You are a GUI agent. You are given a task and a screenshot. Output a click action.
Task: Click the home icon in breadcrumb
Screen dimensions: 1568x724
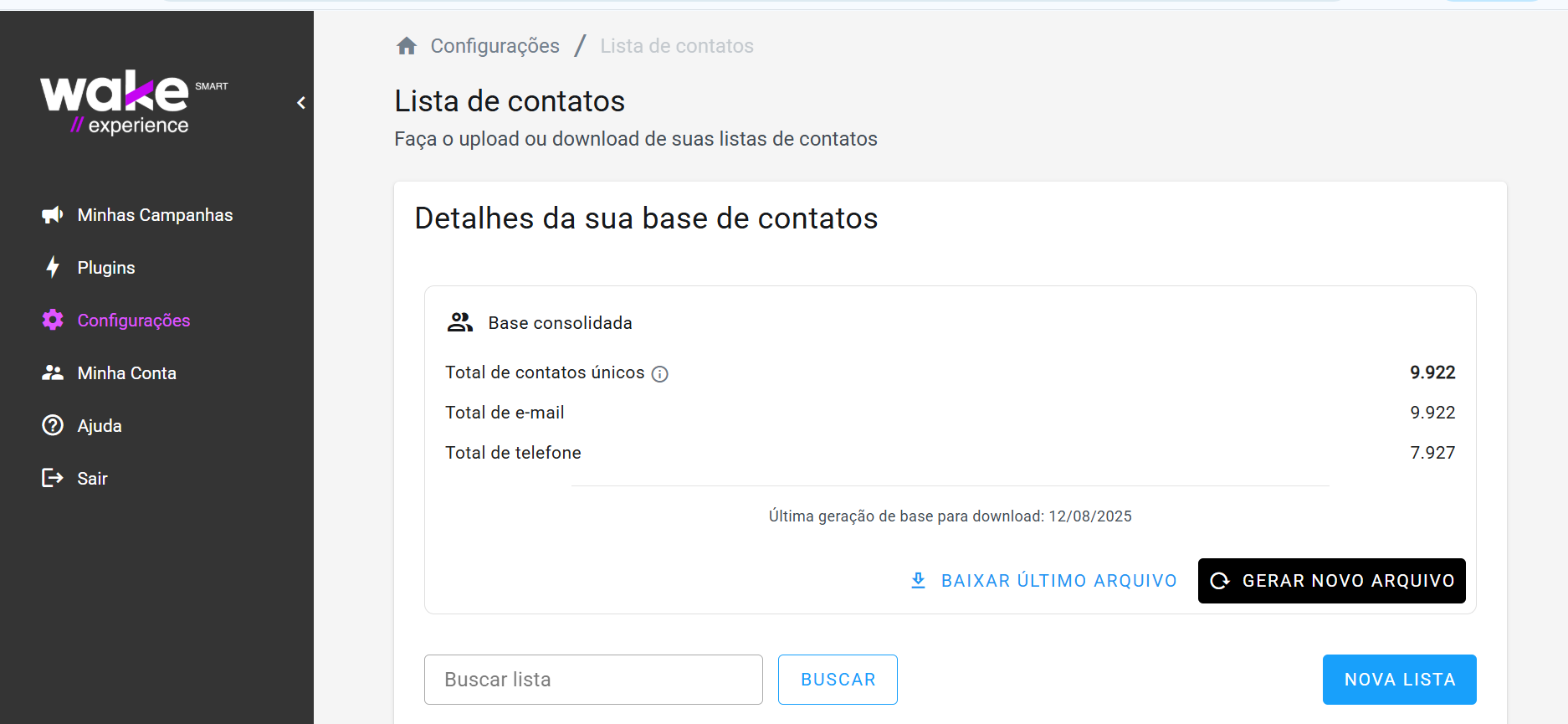click(407, 46)
